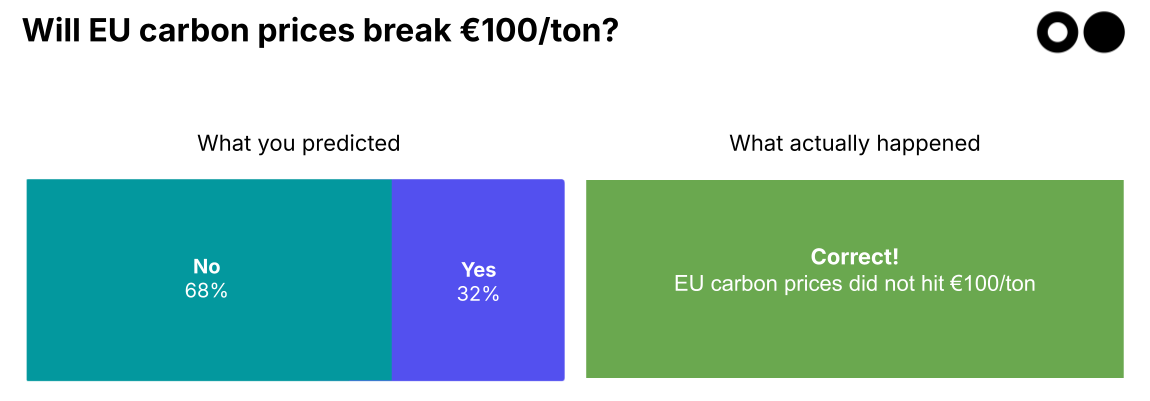Click the green result panel background
The height and width of the screenshot is (401, 1150).
click(x=854, y=340)
